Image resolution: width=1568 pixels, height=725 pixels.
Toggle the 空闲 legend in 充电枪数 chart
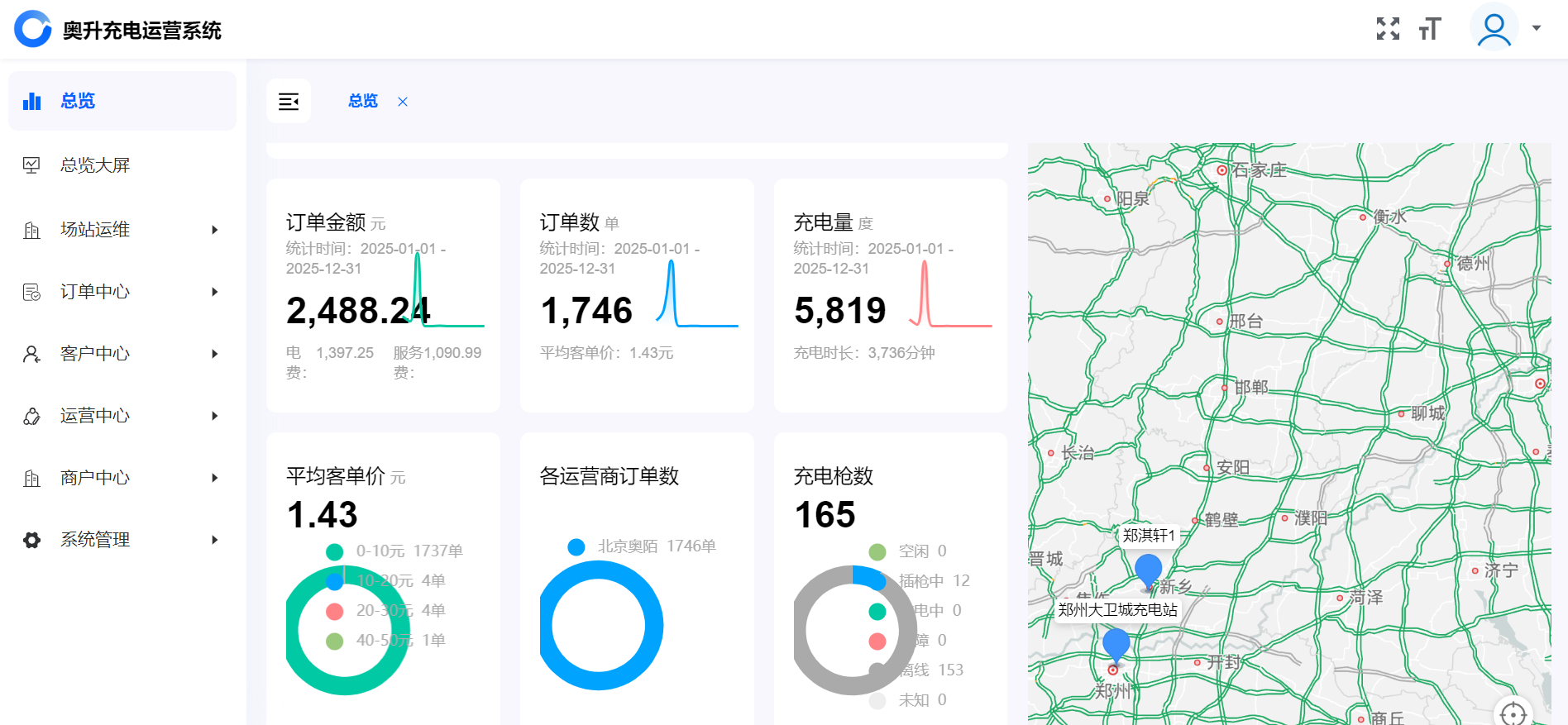(907, 551)
